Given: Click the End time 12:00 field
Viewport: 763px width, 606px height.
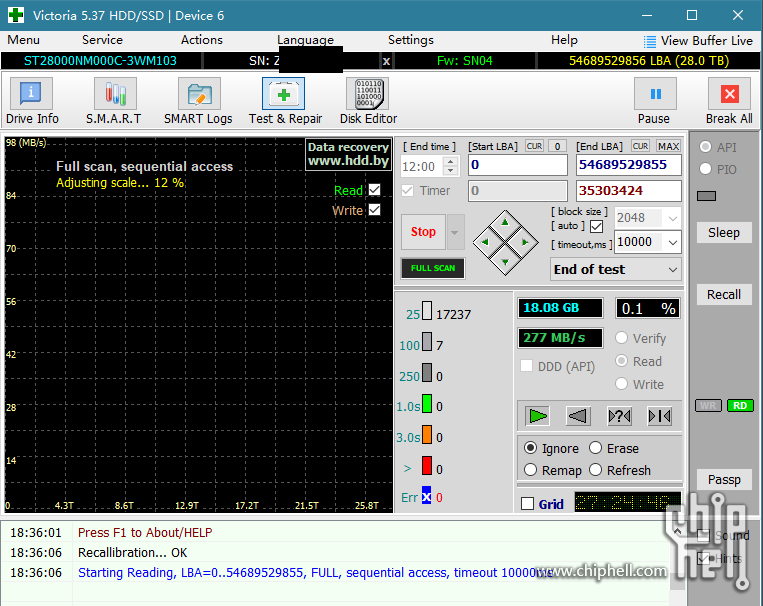Looking at the screenshot, I should [421, 166].
